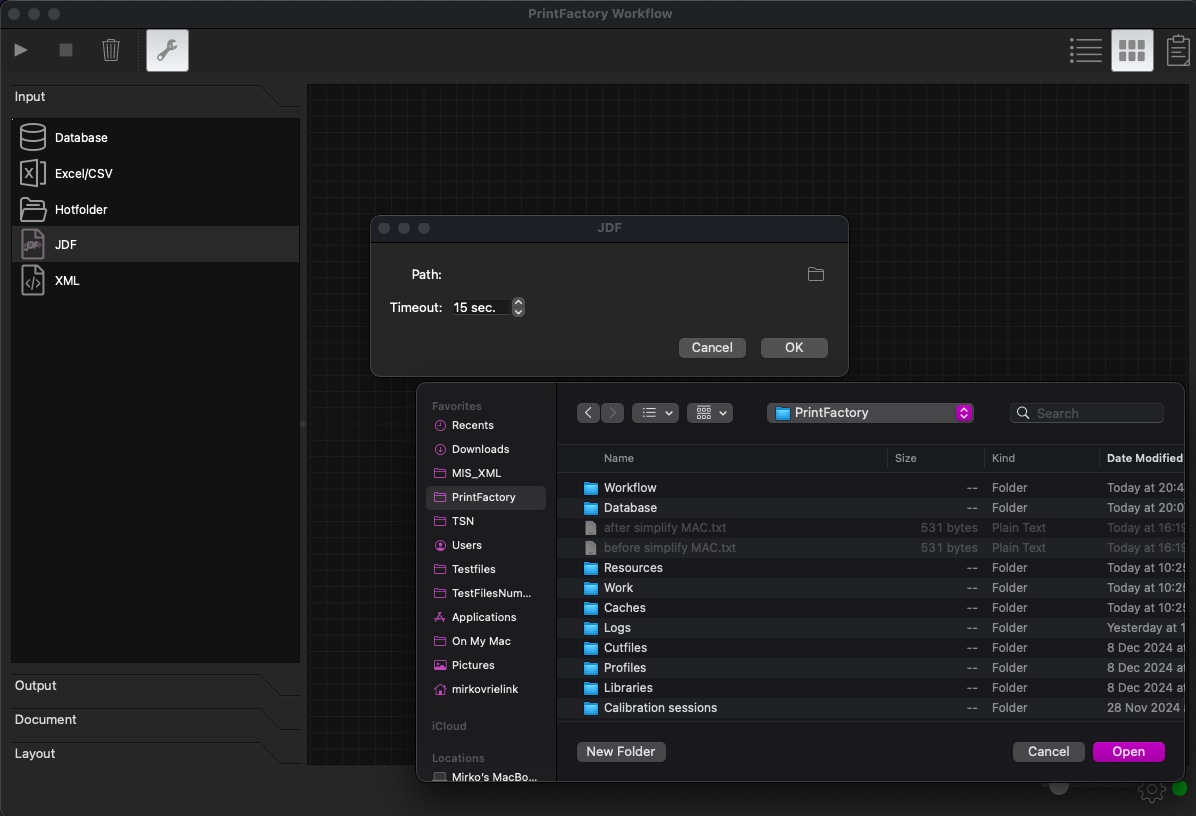Click the Search field in file dialog
The width and height of the screenshot is (1196, 816).
pos(1087,413)
